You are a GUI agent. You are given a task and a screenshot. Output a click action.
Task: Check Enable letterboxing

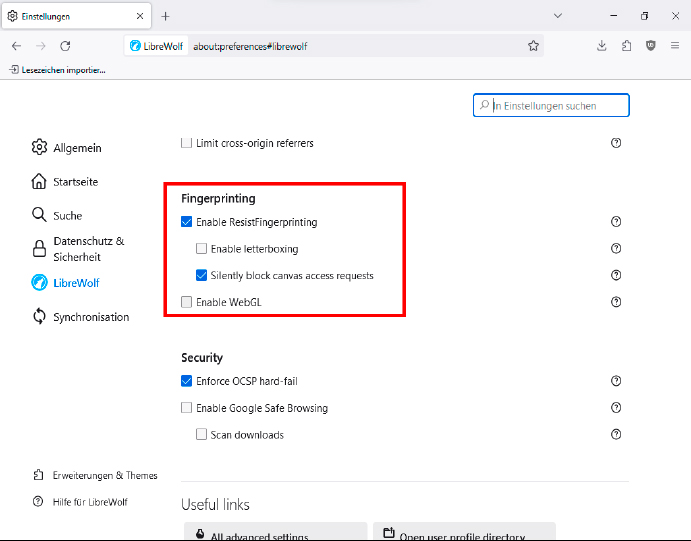tap(201, 248)
